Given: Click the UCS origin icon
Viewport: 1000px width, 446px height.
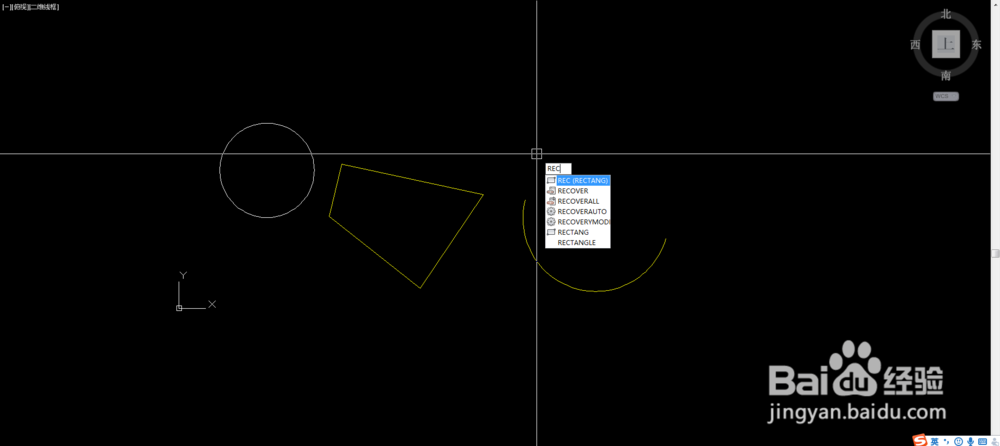Looking at the screenshot, I should pos(179,308).
